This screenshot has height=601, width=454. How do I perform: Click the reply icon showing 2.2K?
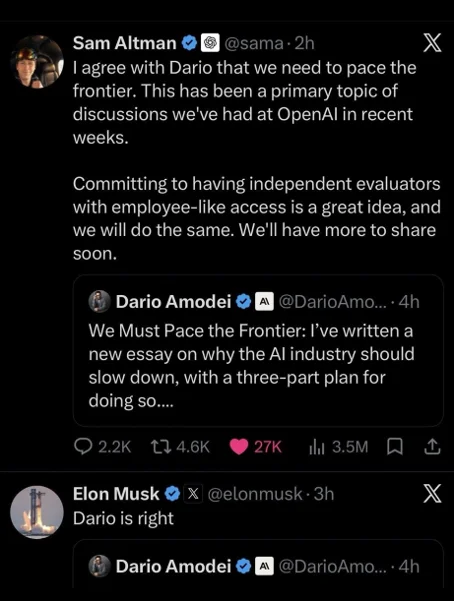[x=82, y=447]
